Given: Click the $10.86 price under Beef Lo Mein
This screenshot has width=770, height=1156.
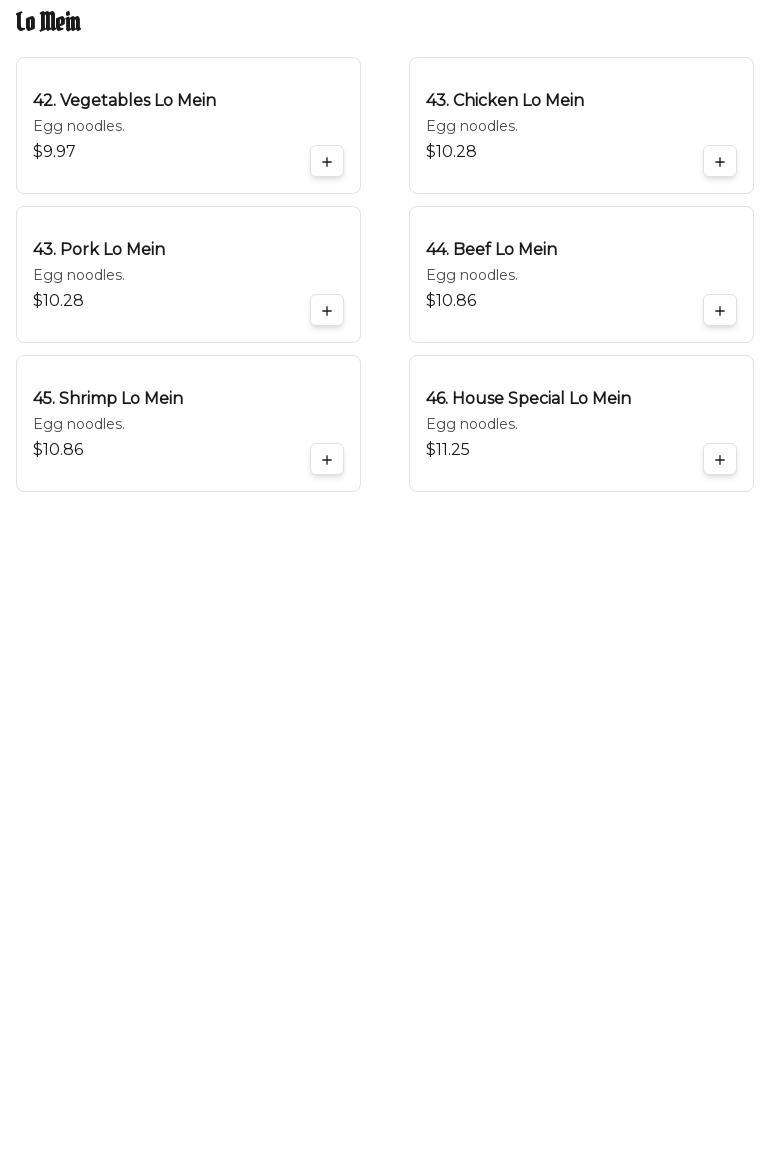Looking at the screenshot, I should [451, 301].
